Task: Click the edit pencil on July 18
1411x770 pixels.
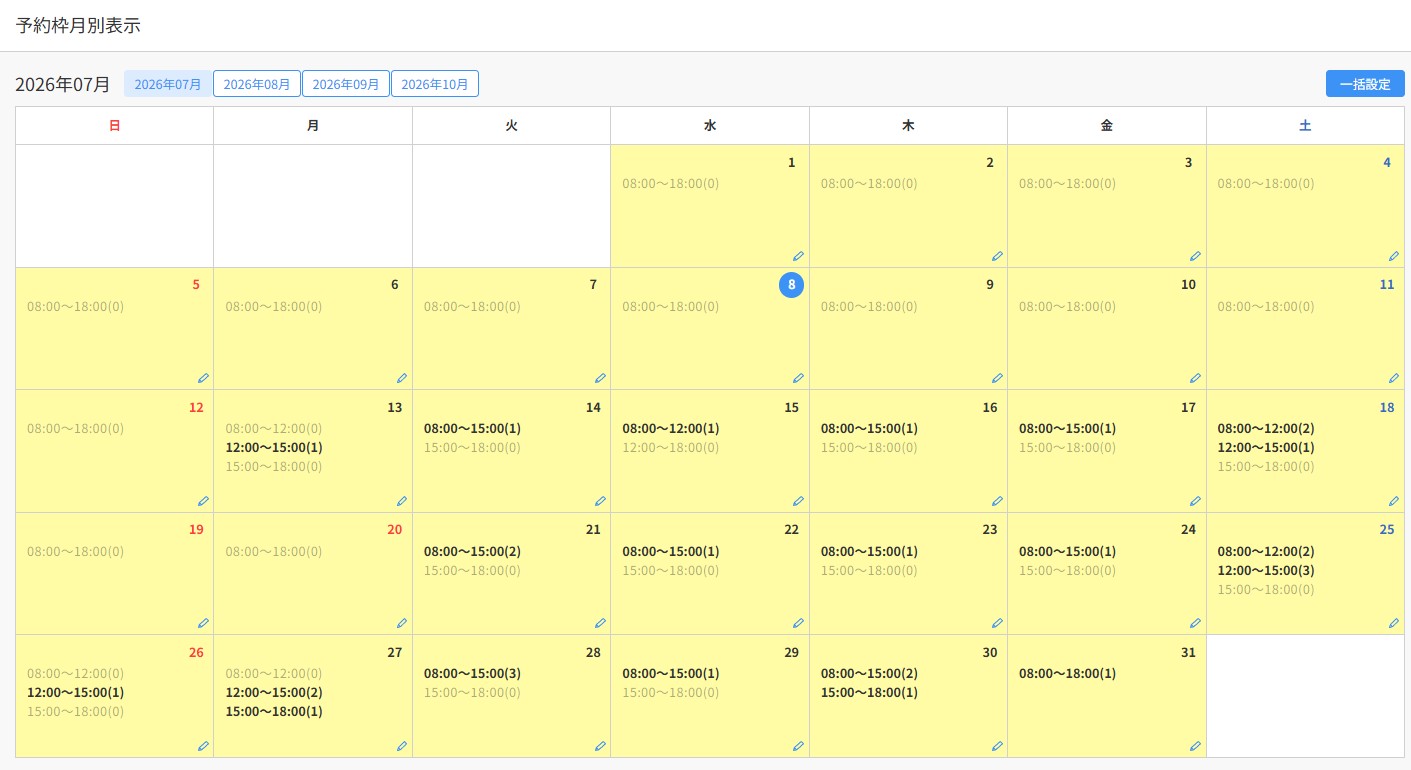Action: click(1394, 501)
